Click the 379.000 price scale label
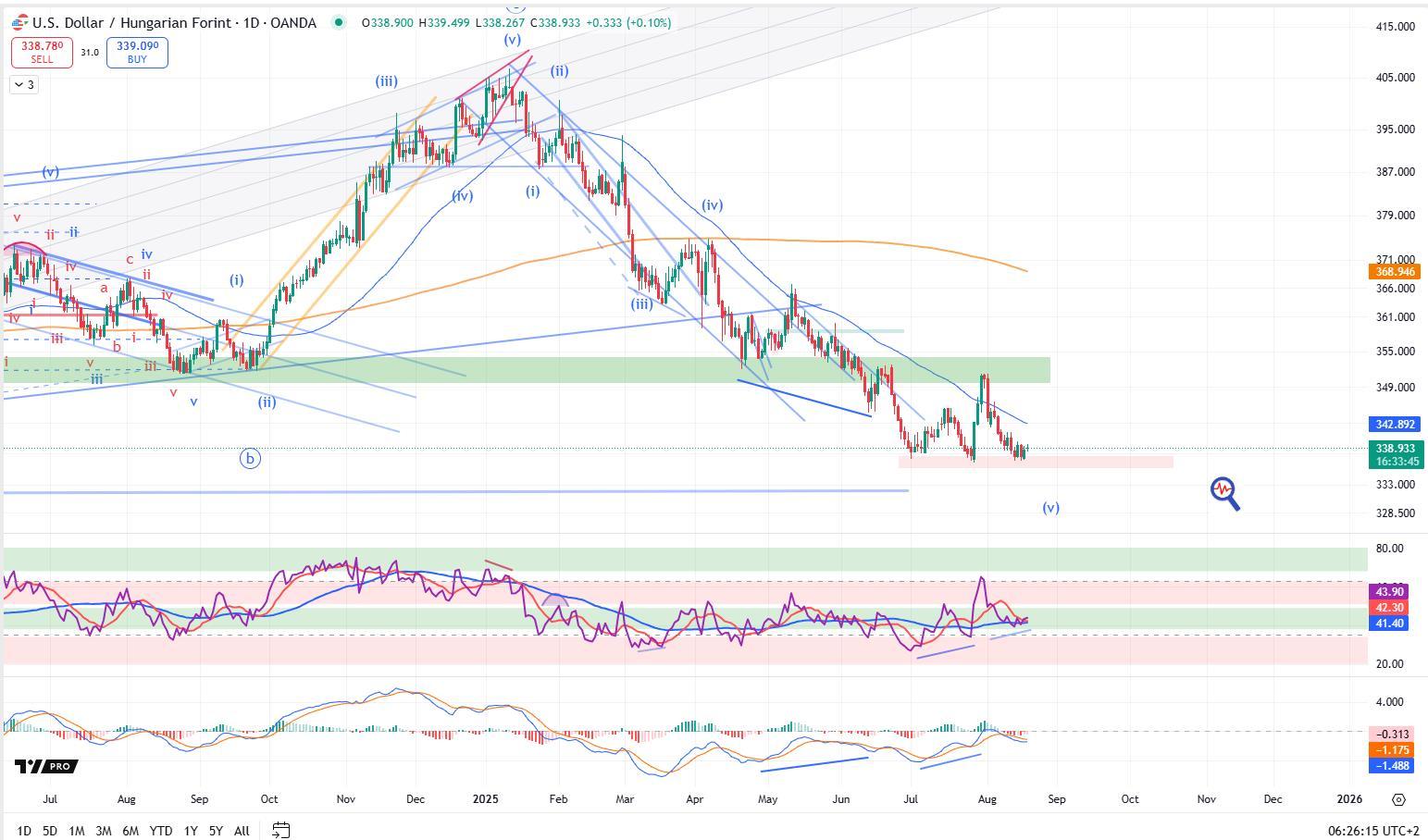The image size is (1428, 840). (1395, 216)
